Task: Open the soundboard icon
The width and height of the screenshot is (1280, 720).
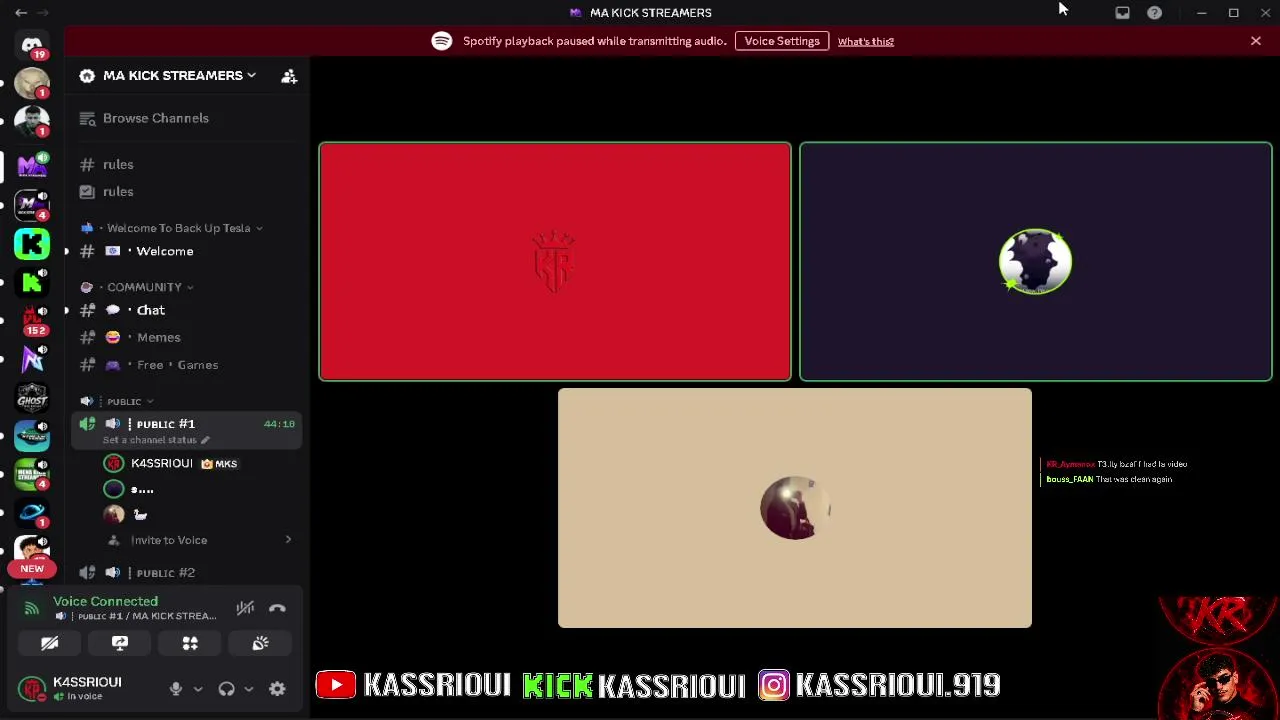Action: coord(260,643)
